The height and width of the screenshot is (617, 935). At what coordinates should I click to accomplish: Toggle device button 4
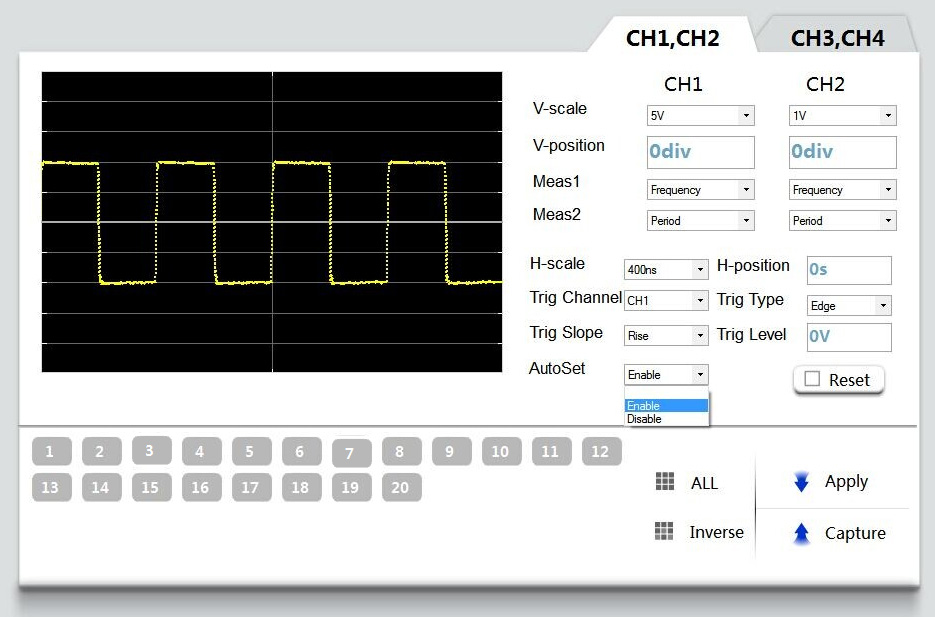202,451
